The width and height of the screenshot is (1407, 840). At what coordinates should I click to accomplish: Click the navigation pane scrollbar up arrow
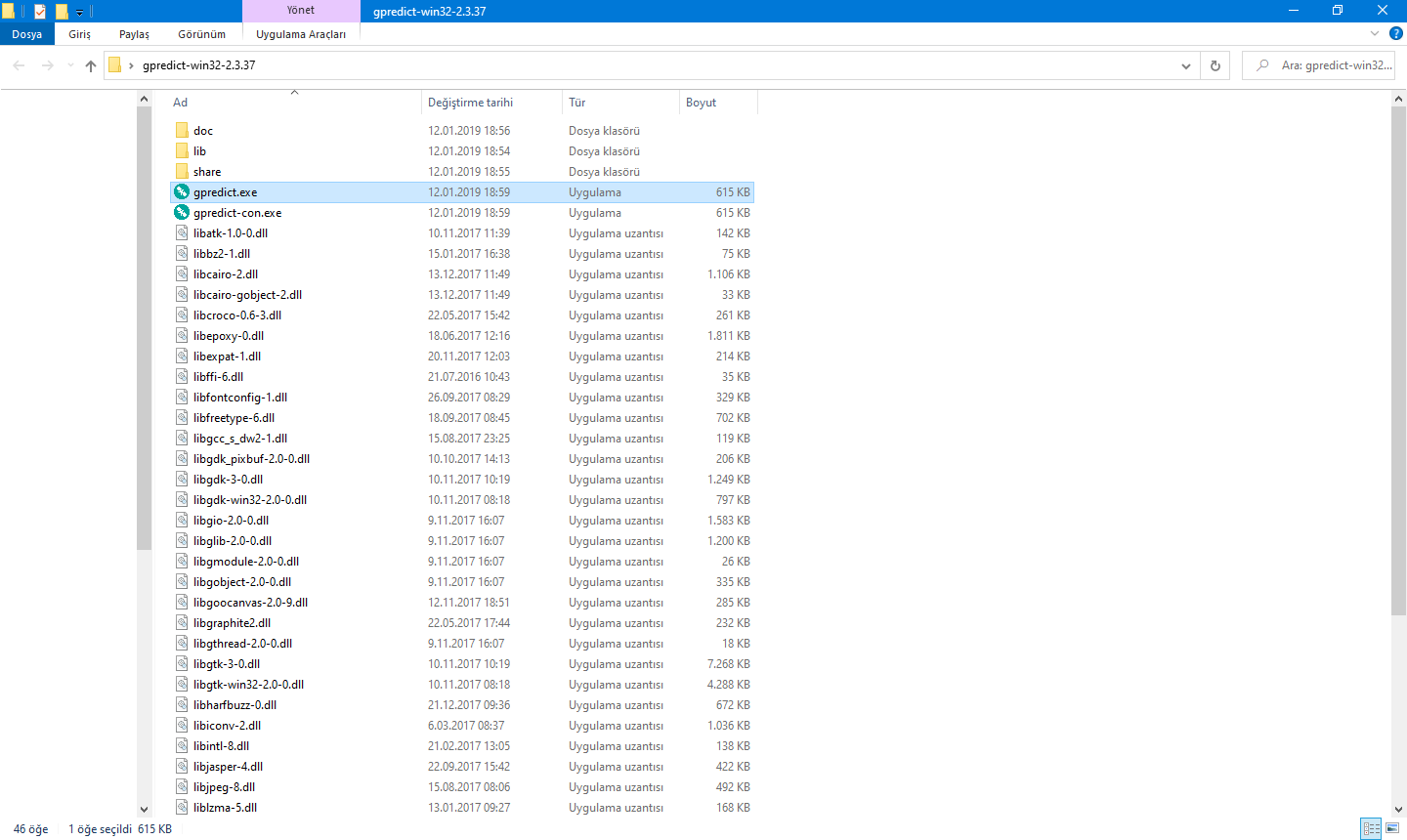tap(145, 99)
